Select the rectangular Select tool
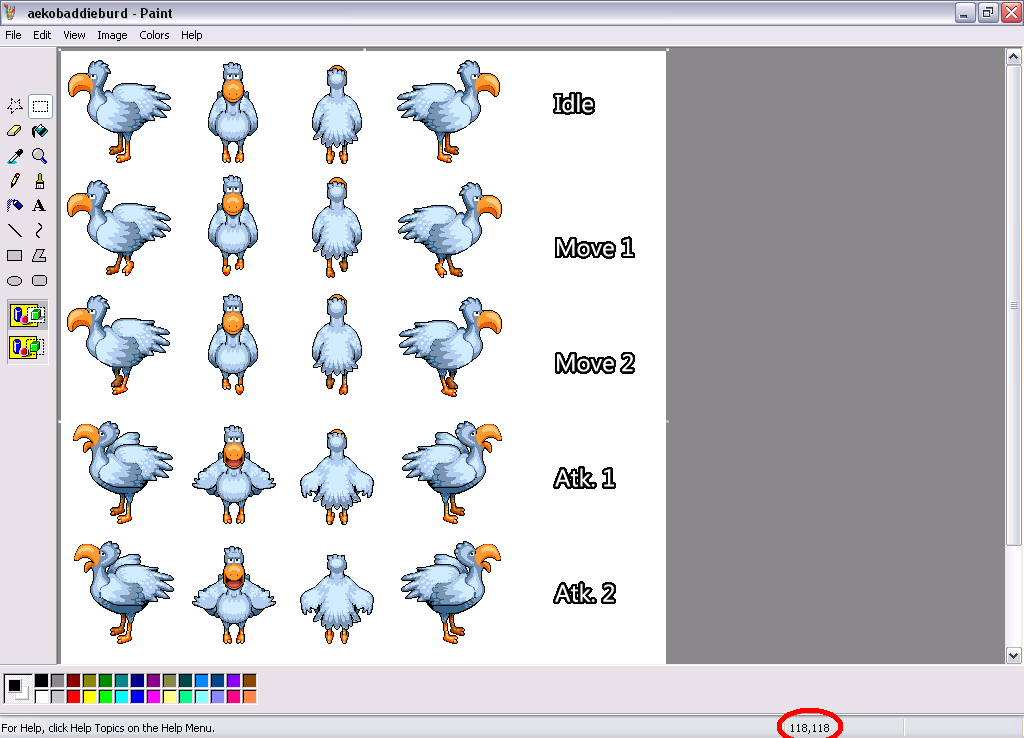The width and height of the screenshot is (1024, 738). pos(39,105)
